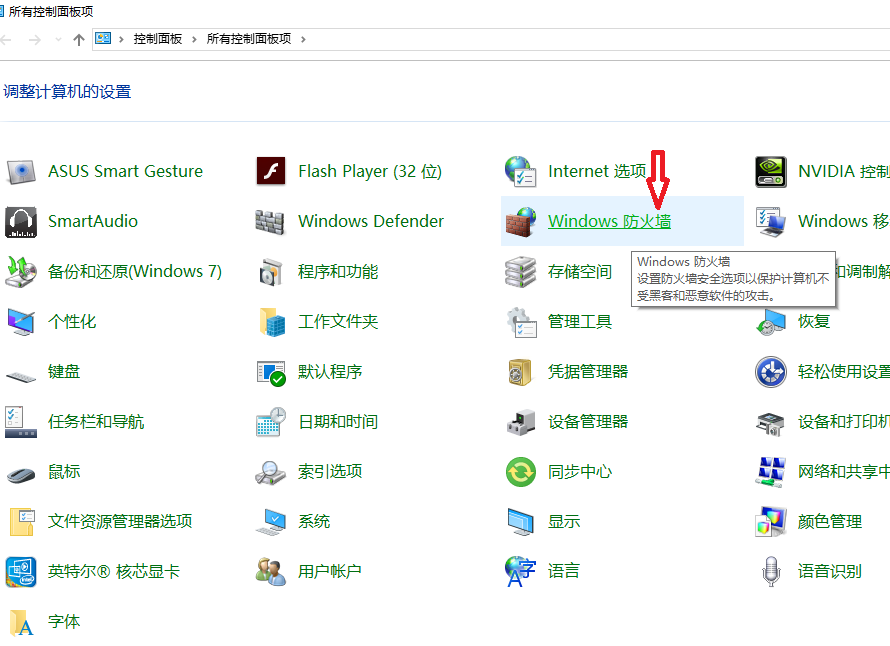Open the 颜色管理 color icon

(771, 522)
